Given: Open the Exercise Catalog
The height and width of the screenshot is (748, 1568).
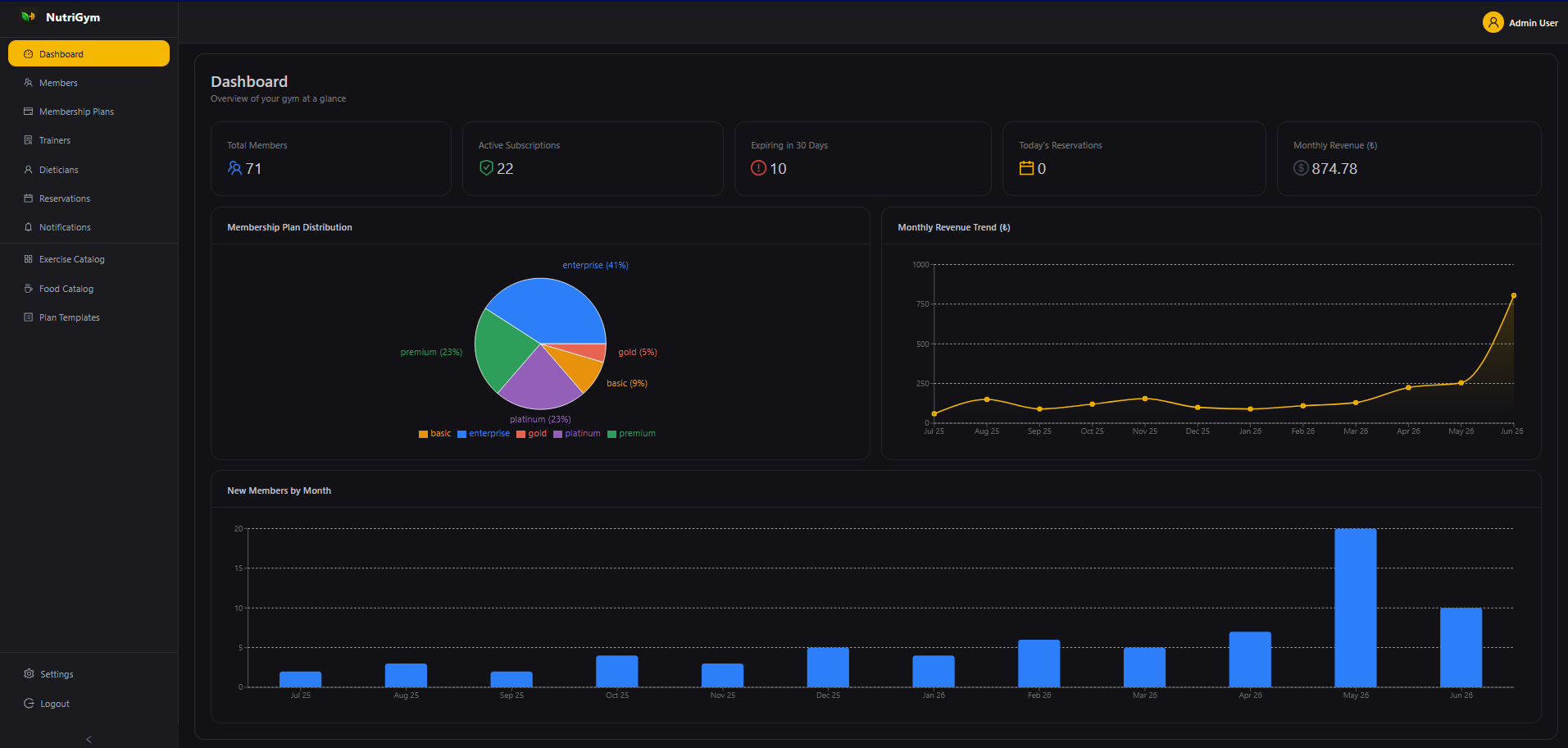Looking at the screenshot, I should (89, 259).
